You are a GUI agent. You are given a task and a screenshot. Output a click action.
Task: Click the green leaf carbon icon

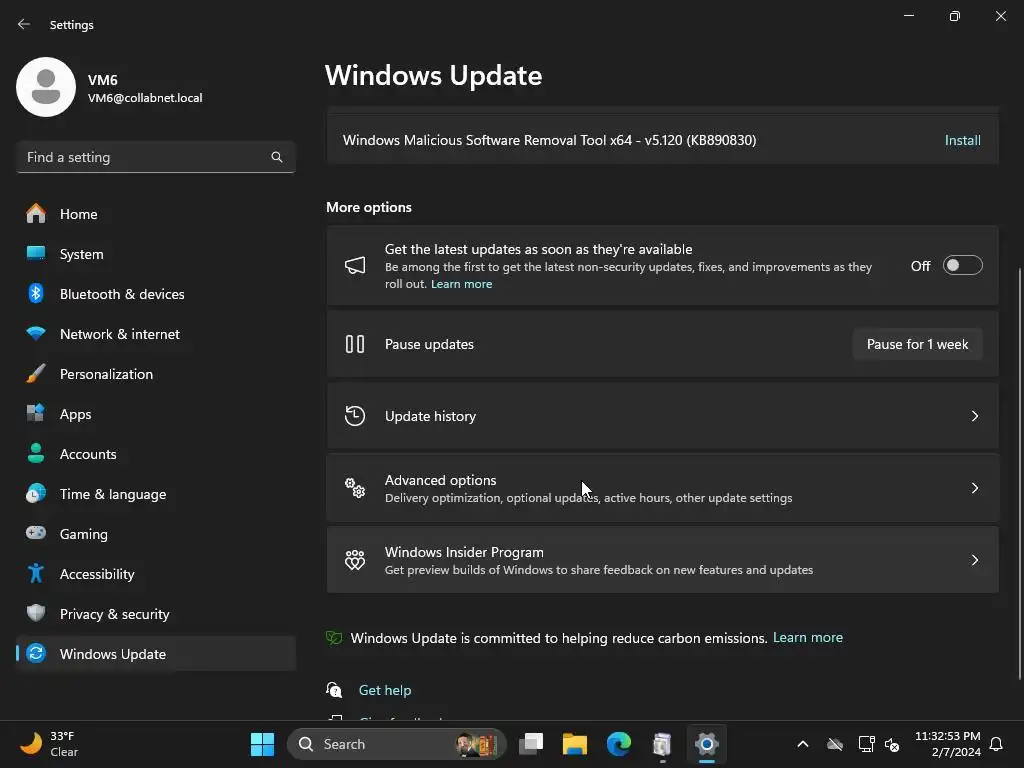pos(334,637)
